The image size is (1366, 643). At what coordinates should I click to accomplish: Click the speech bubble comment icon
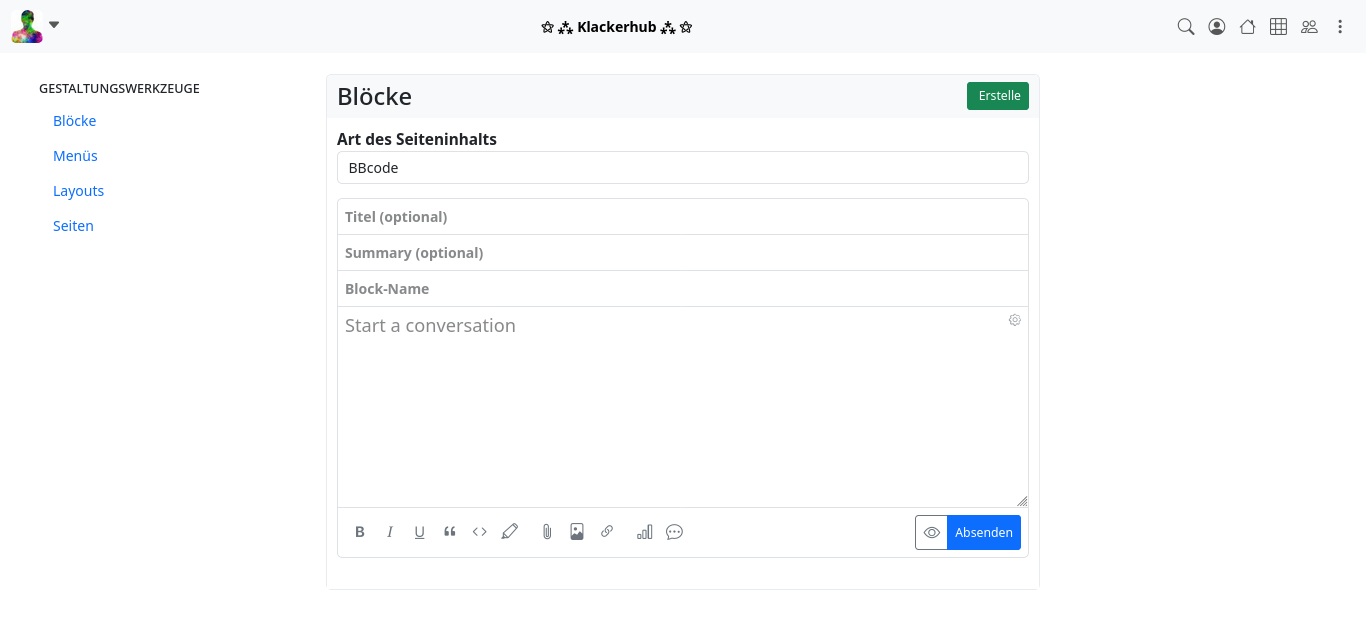tap(675, 532)
